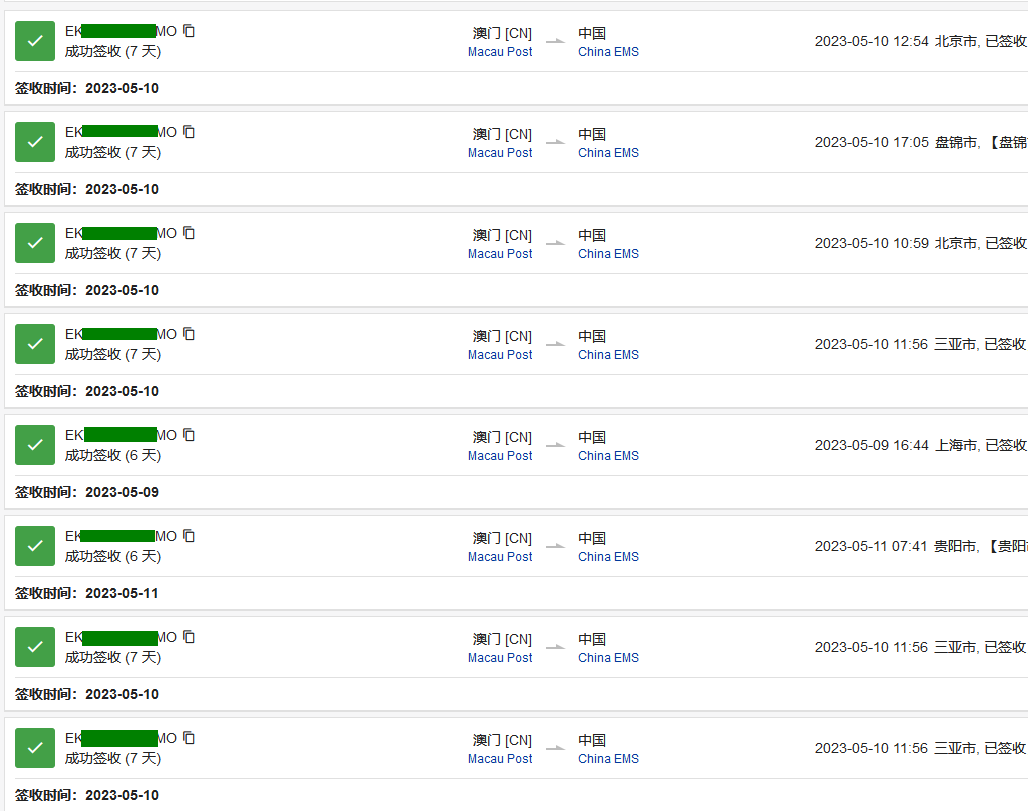1028x811 pixels.
Task: Copy tracking number of the 盘锦市 package
Action: pyautogui.click(x=189, y=132)
